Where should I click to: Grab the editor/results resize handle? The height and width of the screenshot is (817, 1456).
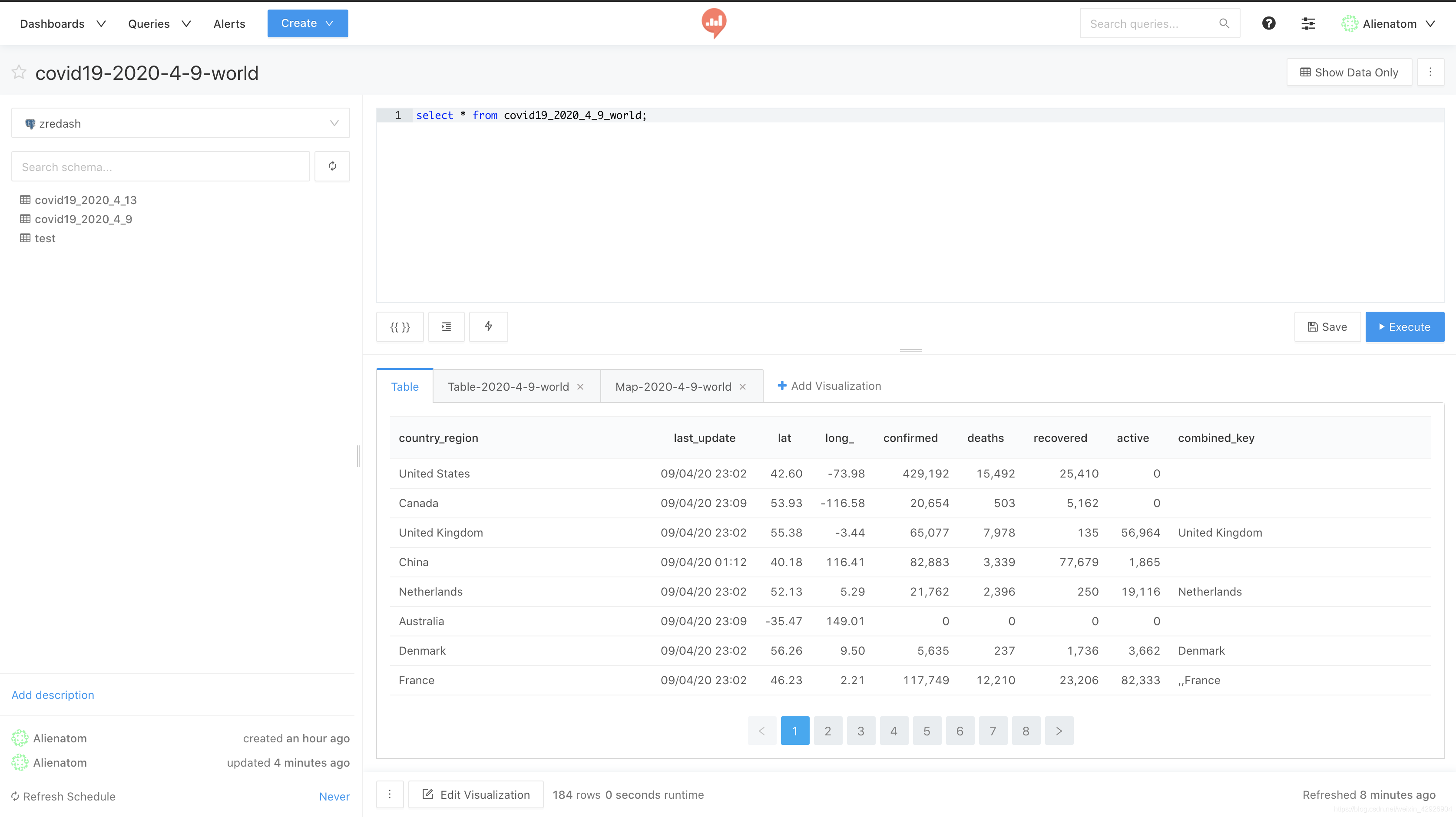[910, 350]
